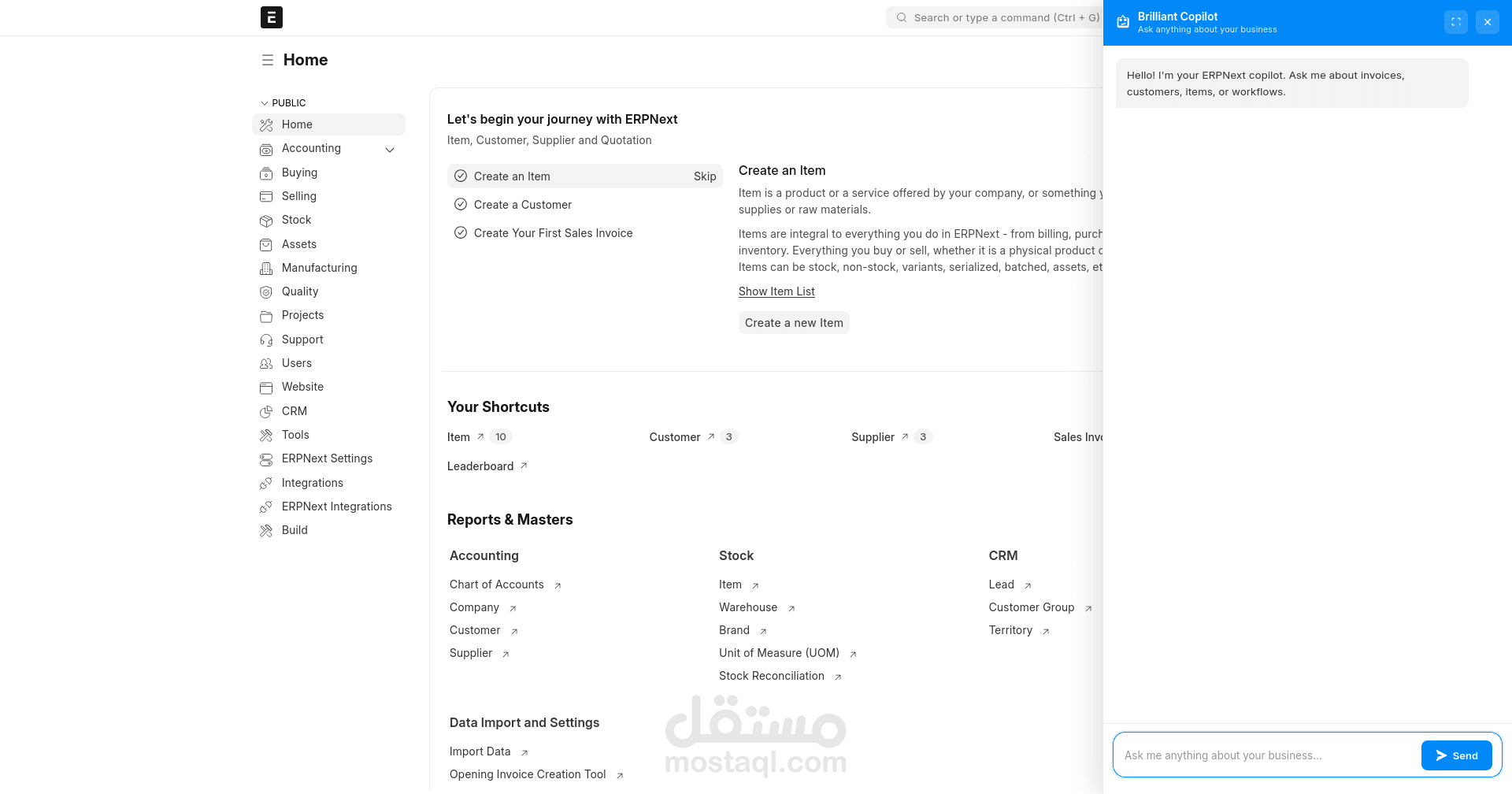This screenshot has height=794, width=1512.
Task: Click the Item count badge showing 10
Action: pos(501,436)
